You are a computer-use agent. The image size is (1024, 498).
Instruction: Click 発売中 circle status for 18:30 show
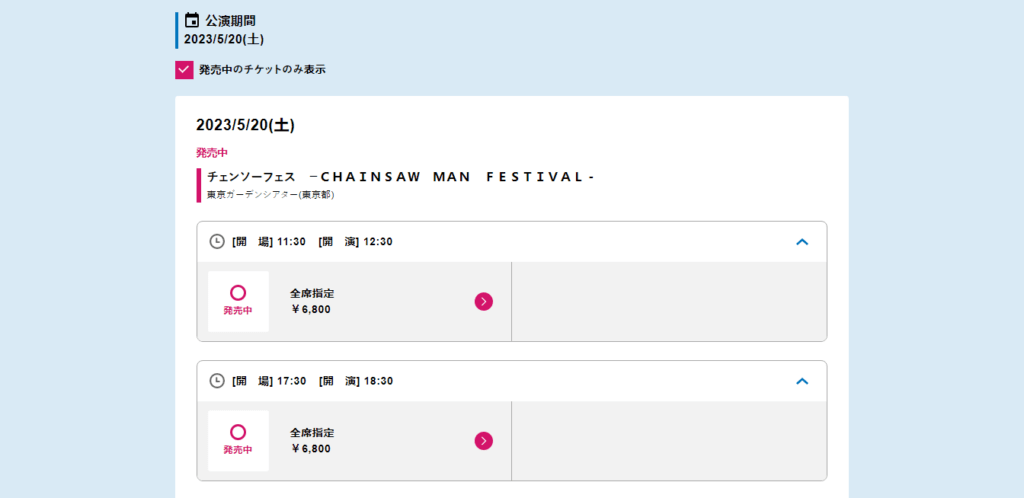238,441
